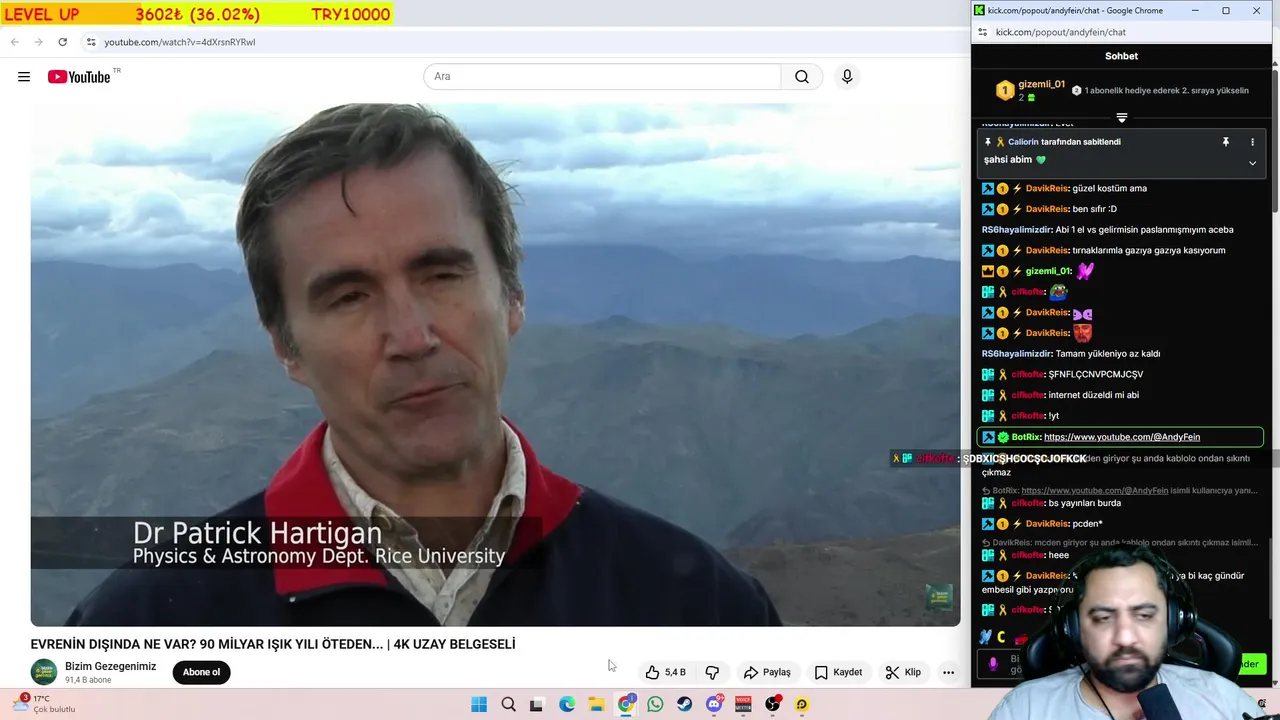Open WhatsApp from the taskbar
Screen dimensions: 1280x720
click(655, 704)
